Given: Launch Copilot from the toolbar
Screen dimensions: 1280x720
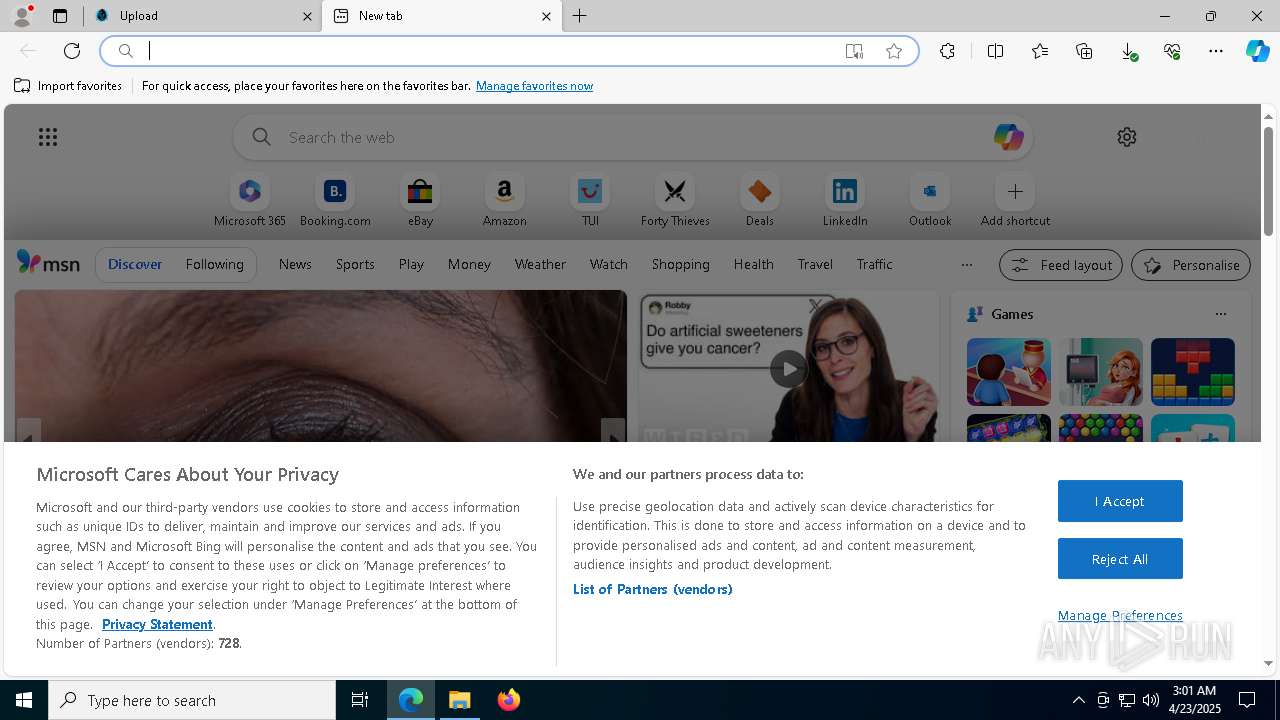Looking at the screenshot, I should coord(1257,51).
